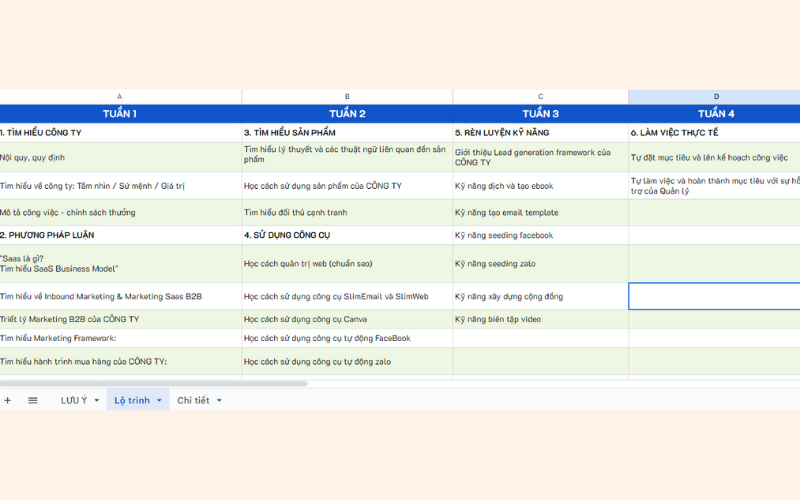Screen dimensions: 800x500
Task: Select the 'Nội quy, quy định' cell
Action: click(120, 157)
